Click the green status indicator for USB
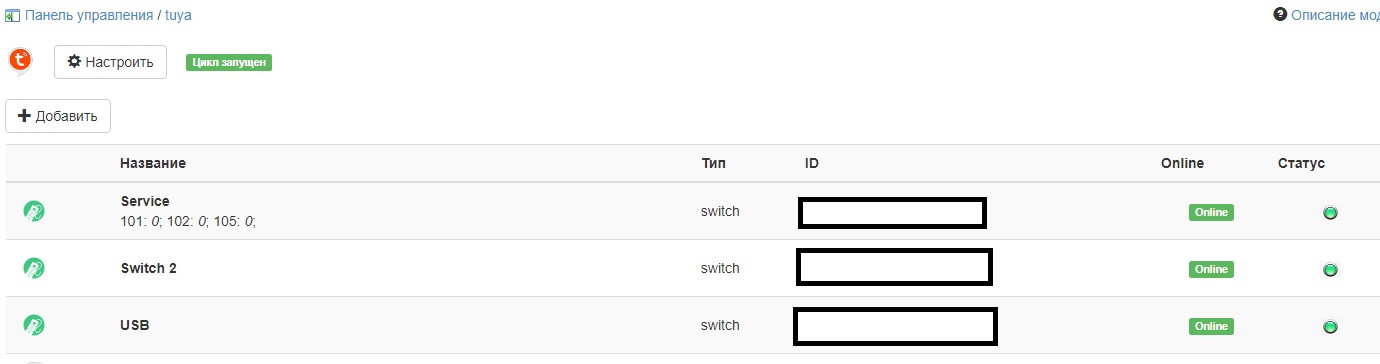 (1330, 327)
